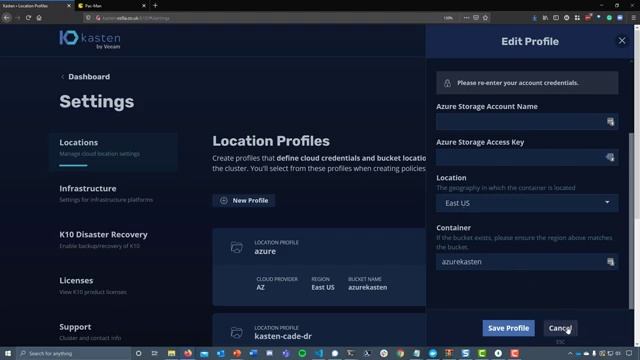
Task: Open Firefox from the taskbar
Action: coord(188,353)
